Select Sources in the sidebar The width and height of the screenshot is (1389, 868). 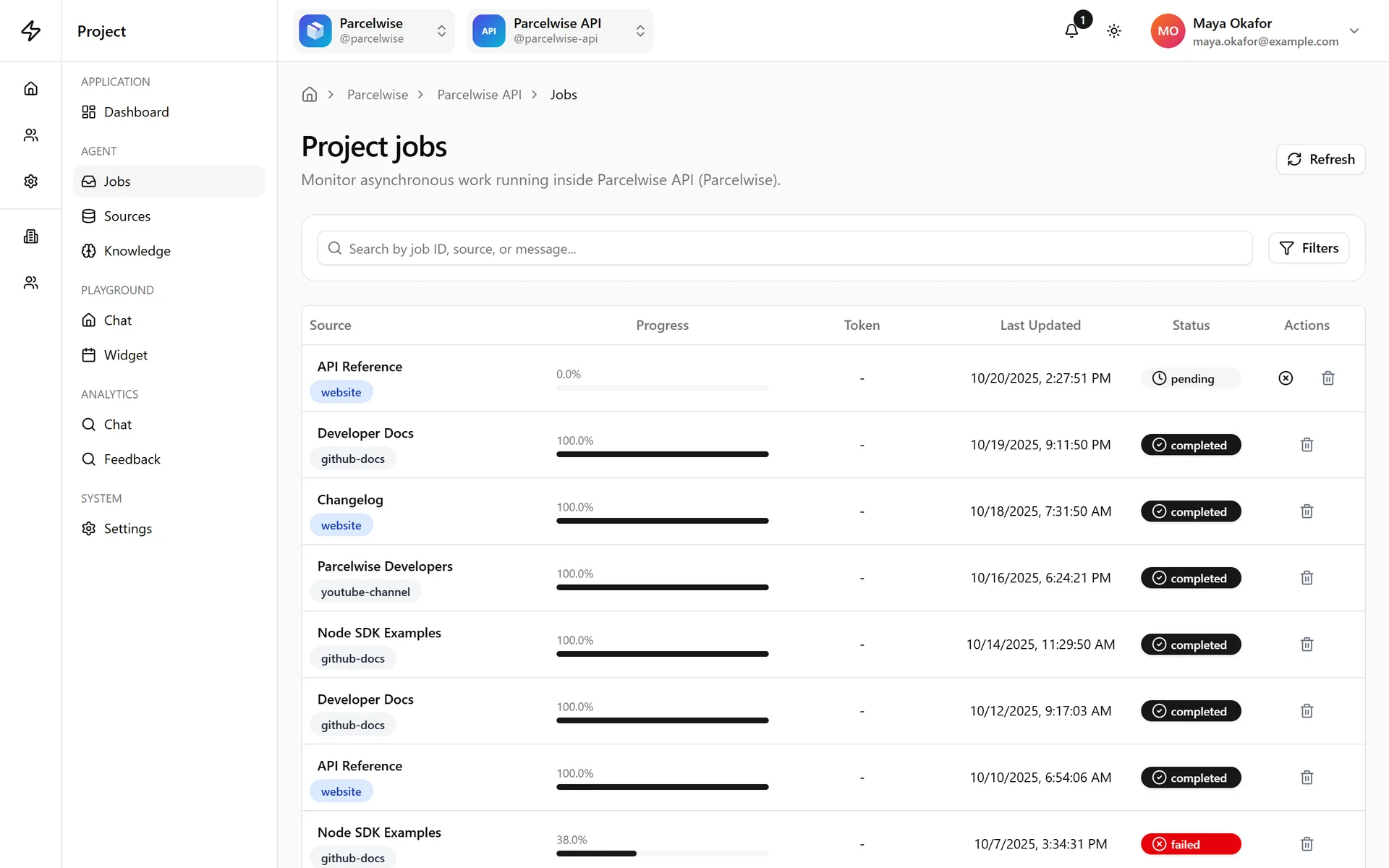[x=169, y=216]
